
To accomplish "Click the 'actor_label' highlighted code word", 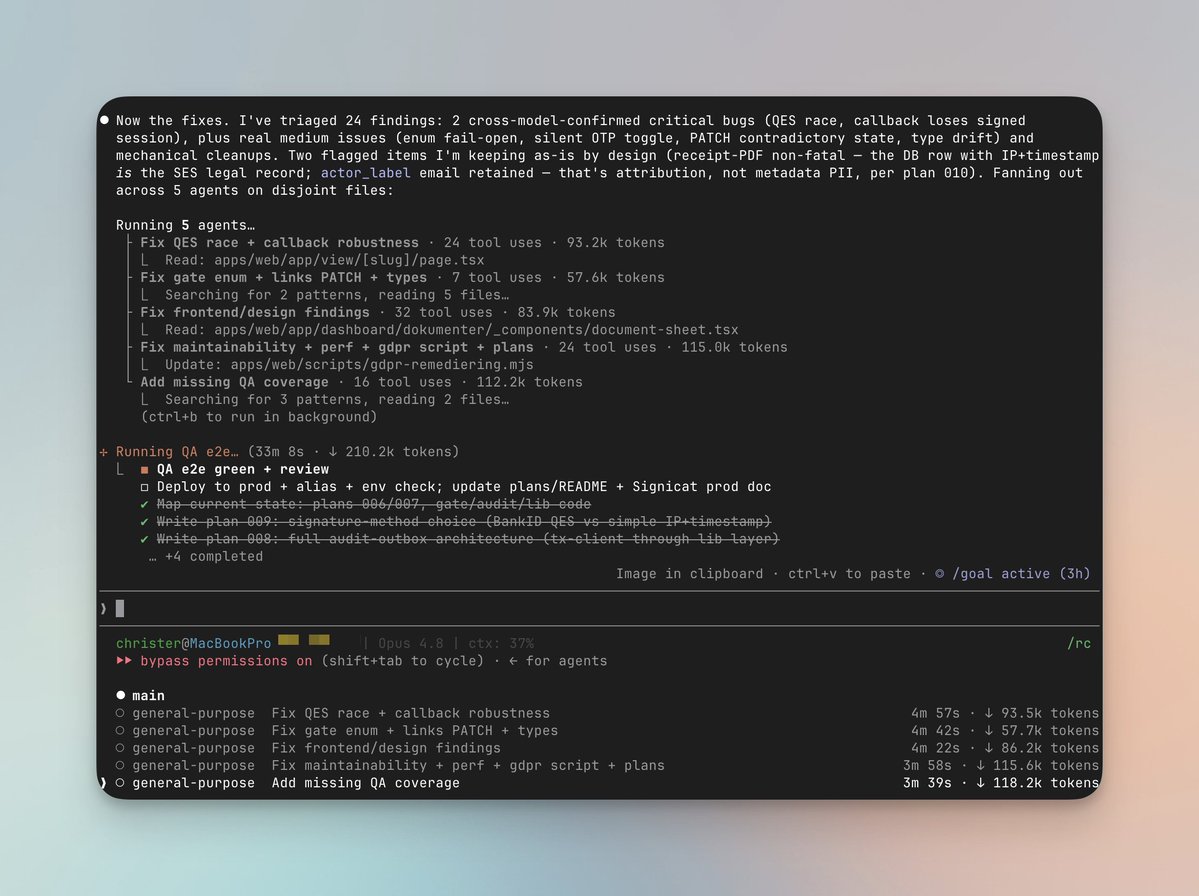I will 366,173.
